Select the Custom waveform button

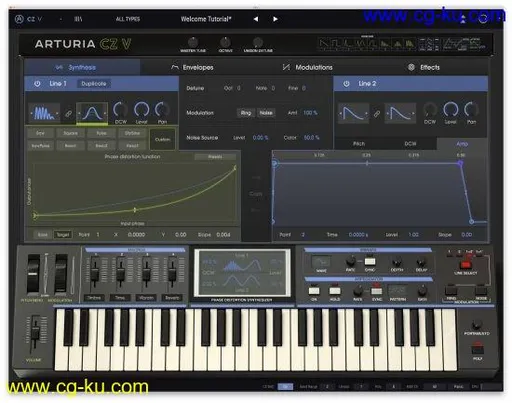coord(163,139)
